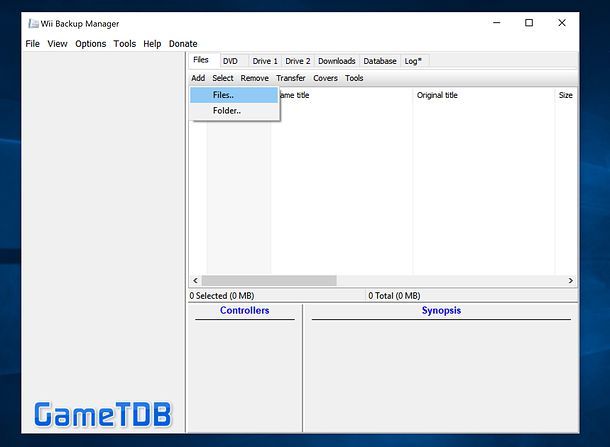Maximize the Wii Backup Manager window
The width and height of the screenshot is (610, 447).
click(x=529, y=23)
